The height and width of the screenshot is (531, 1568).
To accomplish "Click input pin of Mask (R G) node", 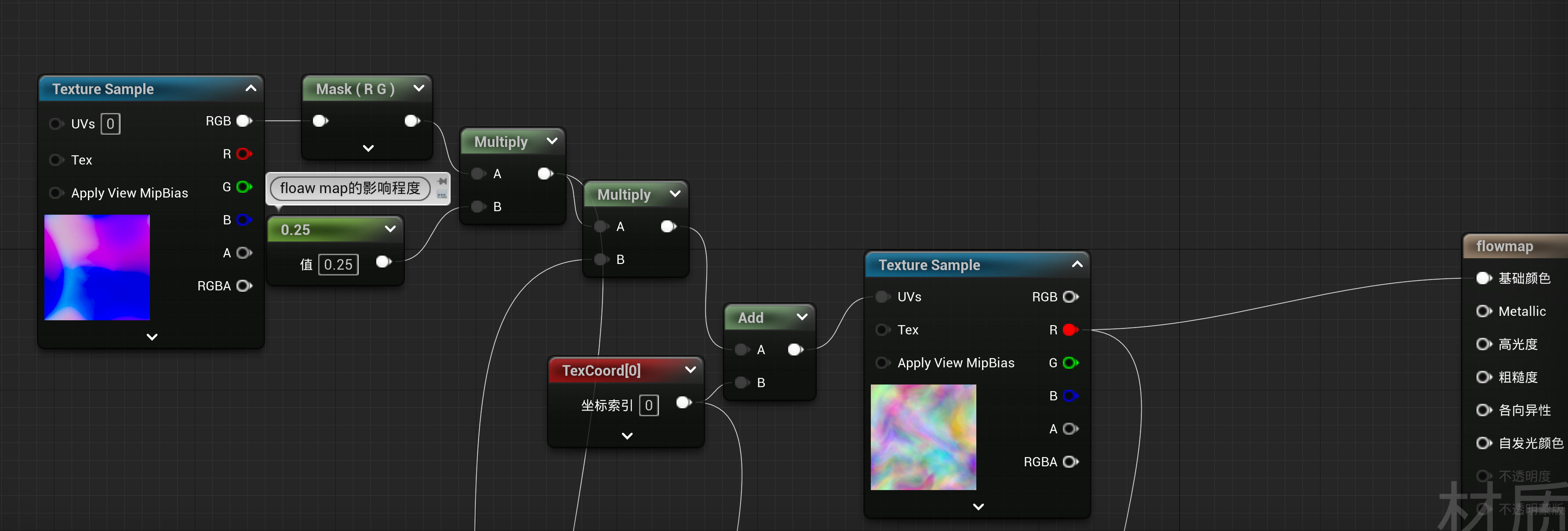I will 320,121.
